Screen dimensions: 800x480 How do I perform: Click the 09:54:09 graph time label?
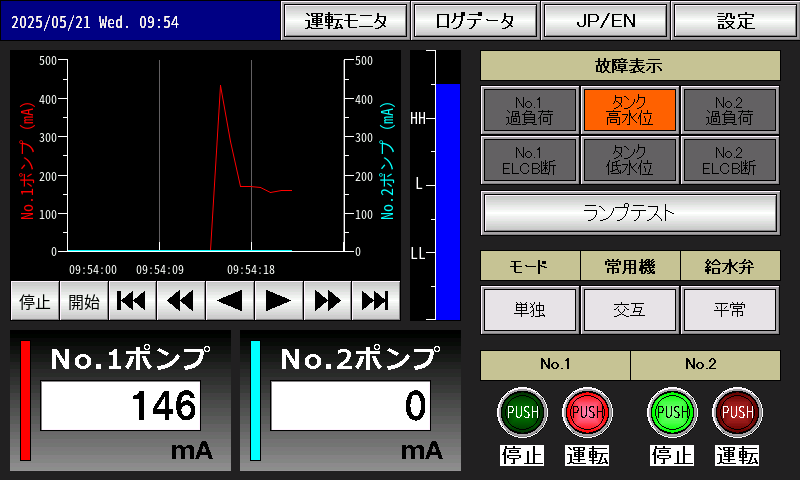click(x=160, y=270)
